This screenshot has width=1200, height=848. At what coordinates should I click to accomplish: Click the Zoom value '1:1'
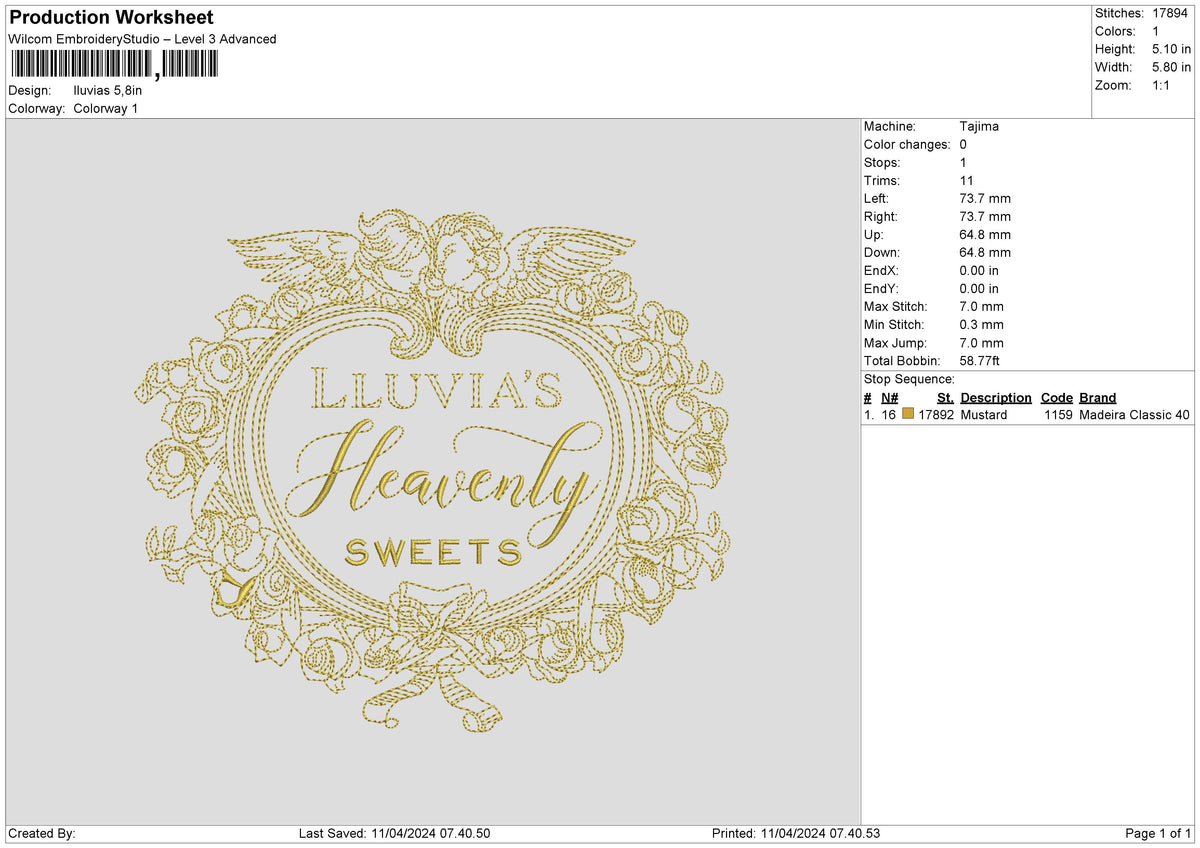(1163, 85)
